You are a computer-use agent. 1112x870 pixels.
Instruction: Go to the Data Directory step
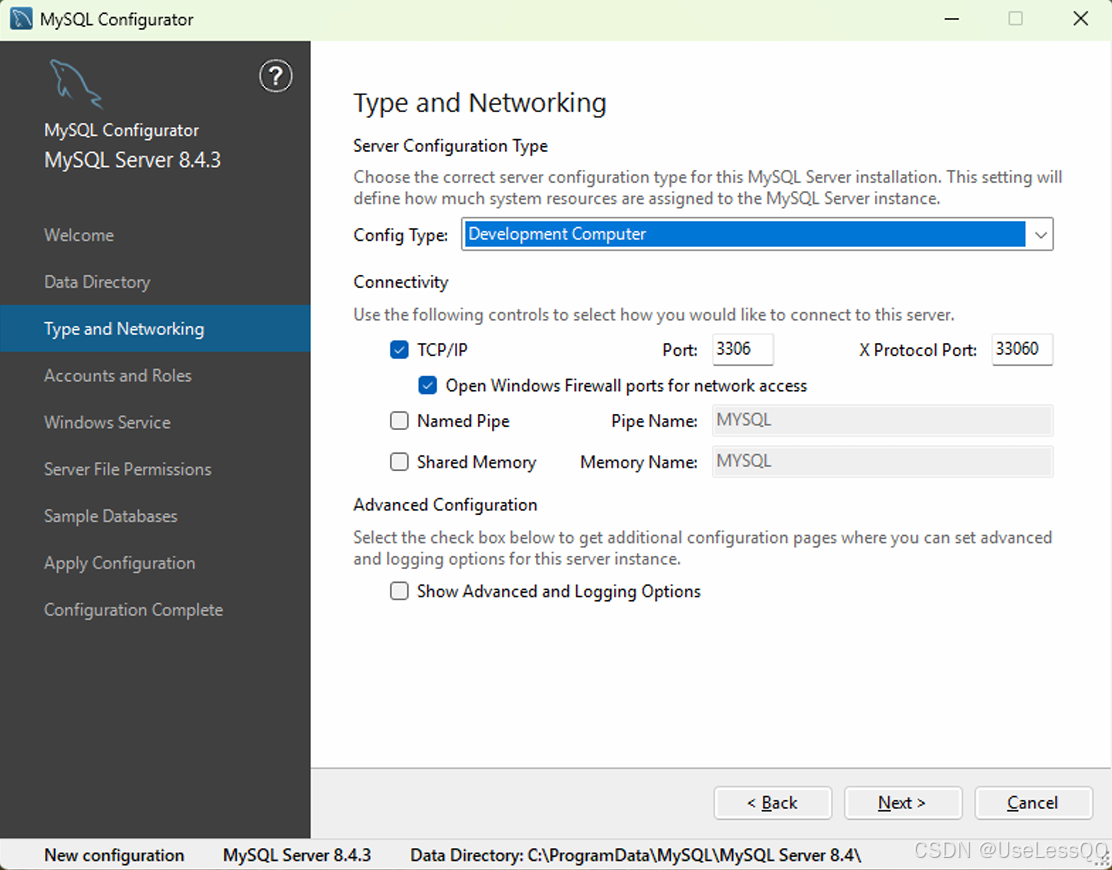pyautogui.click(x=97, y=281)
